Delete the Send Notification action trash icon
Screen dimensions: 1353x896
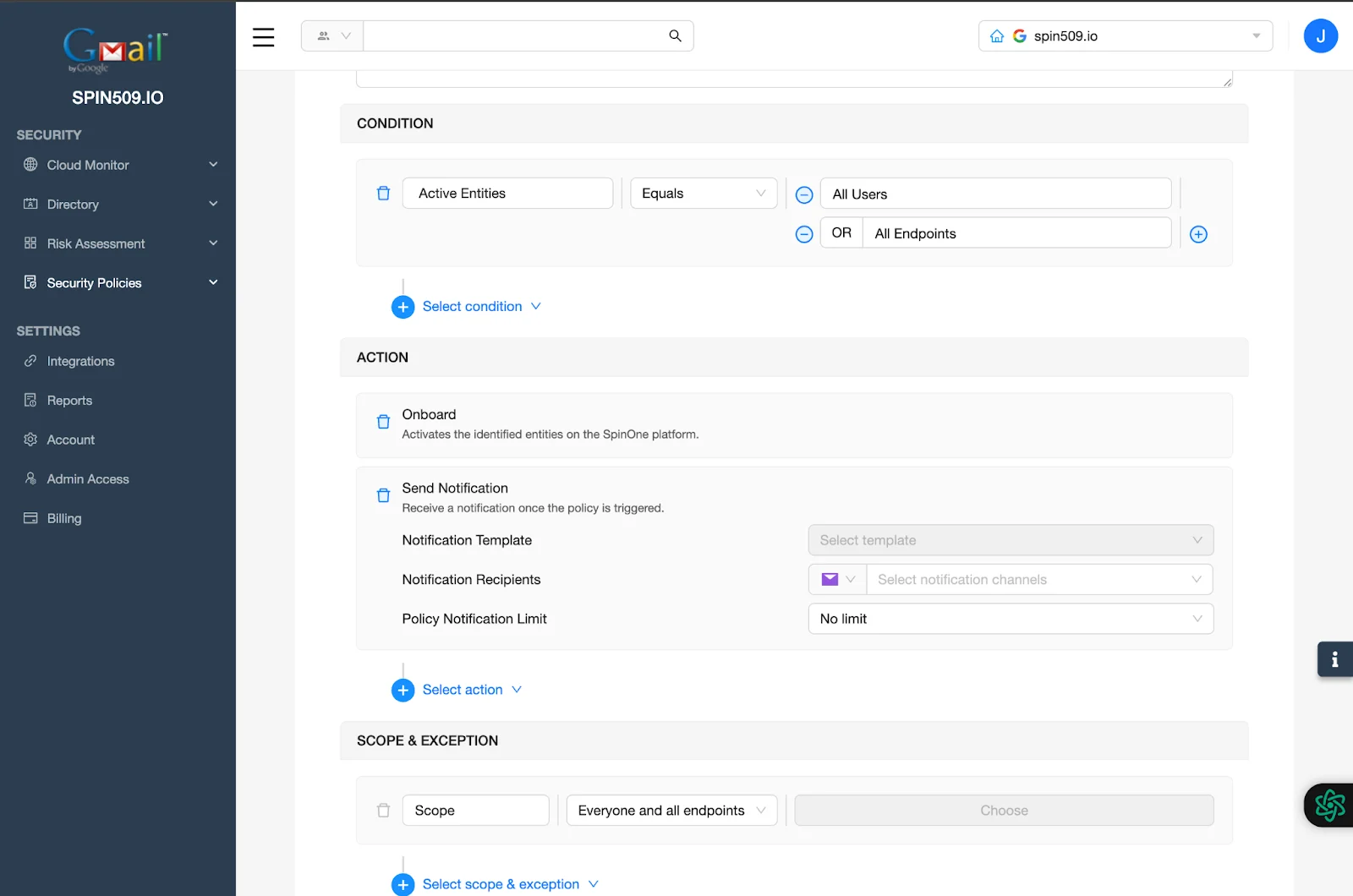pos(383,495)
